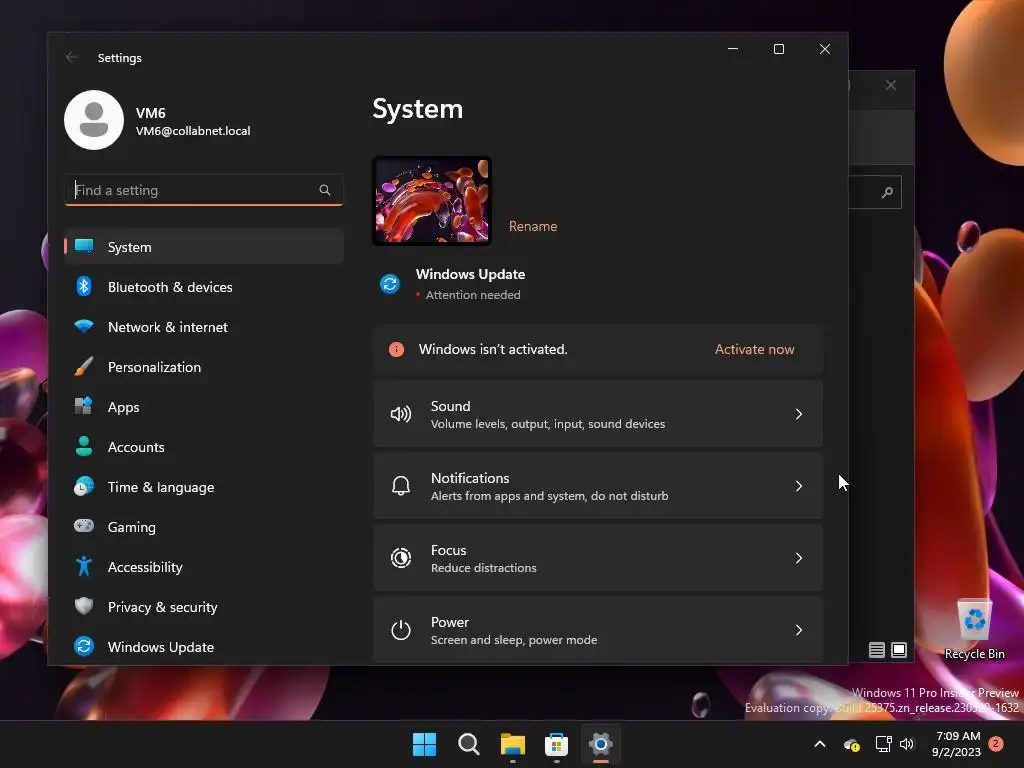Expand the Power settings chevron
This screenshot has width=1024, height=768.
799,630
